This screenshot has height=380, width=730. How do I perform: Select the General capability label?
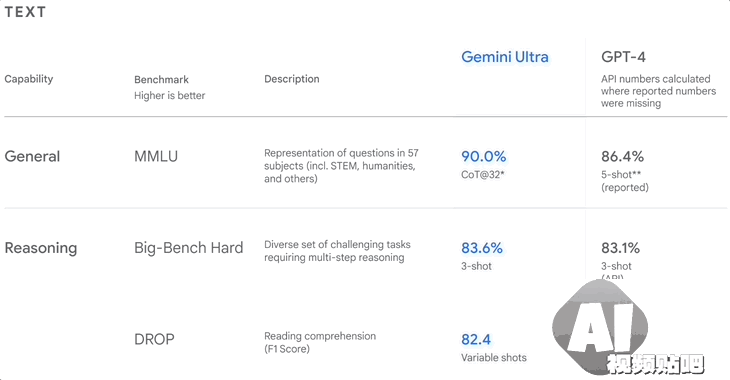(32, 156)
